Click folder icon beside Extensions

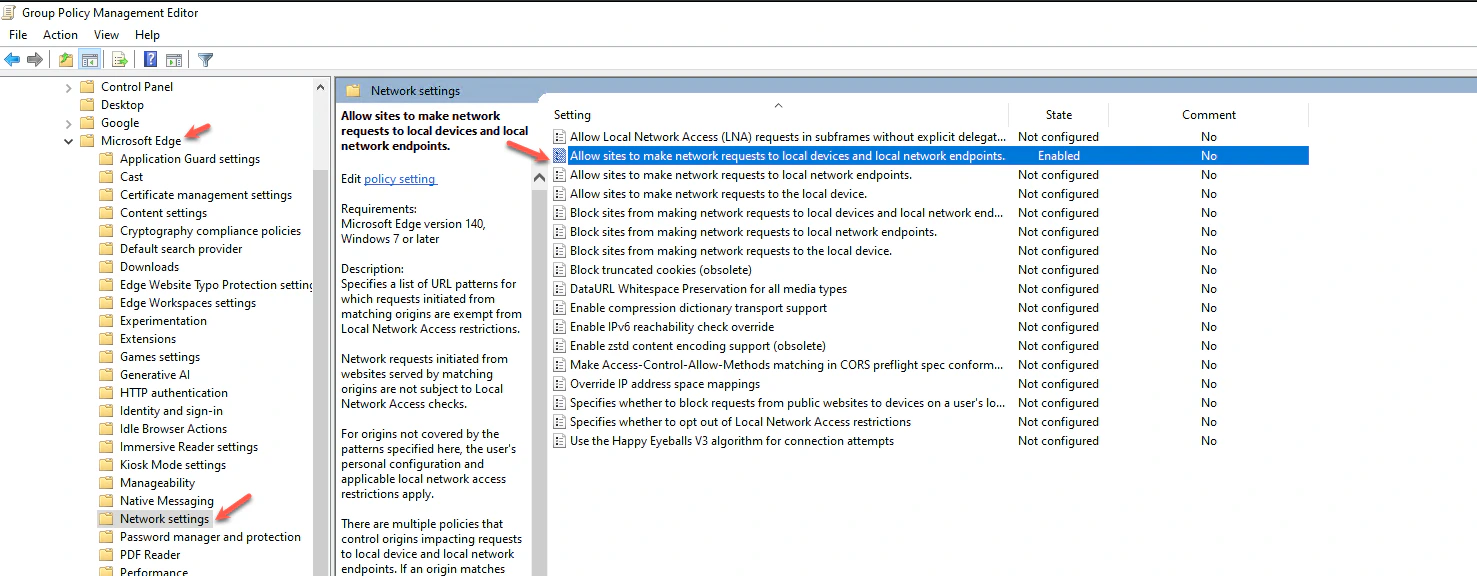(106, 339)
